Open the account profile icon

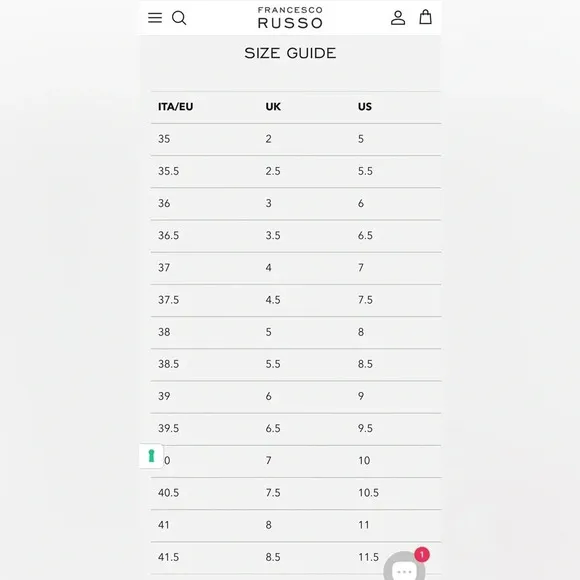tap(398, 18)
